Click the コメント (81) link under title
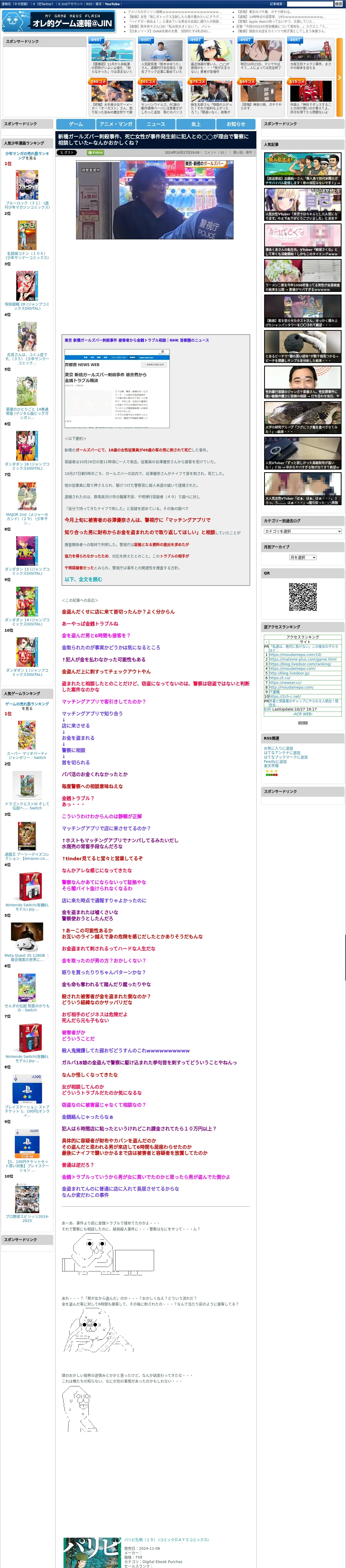 pos(216,153)
